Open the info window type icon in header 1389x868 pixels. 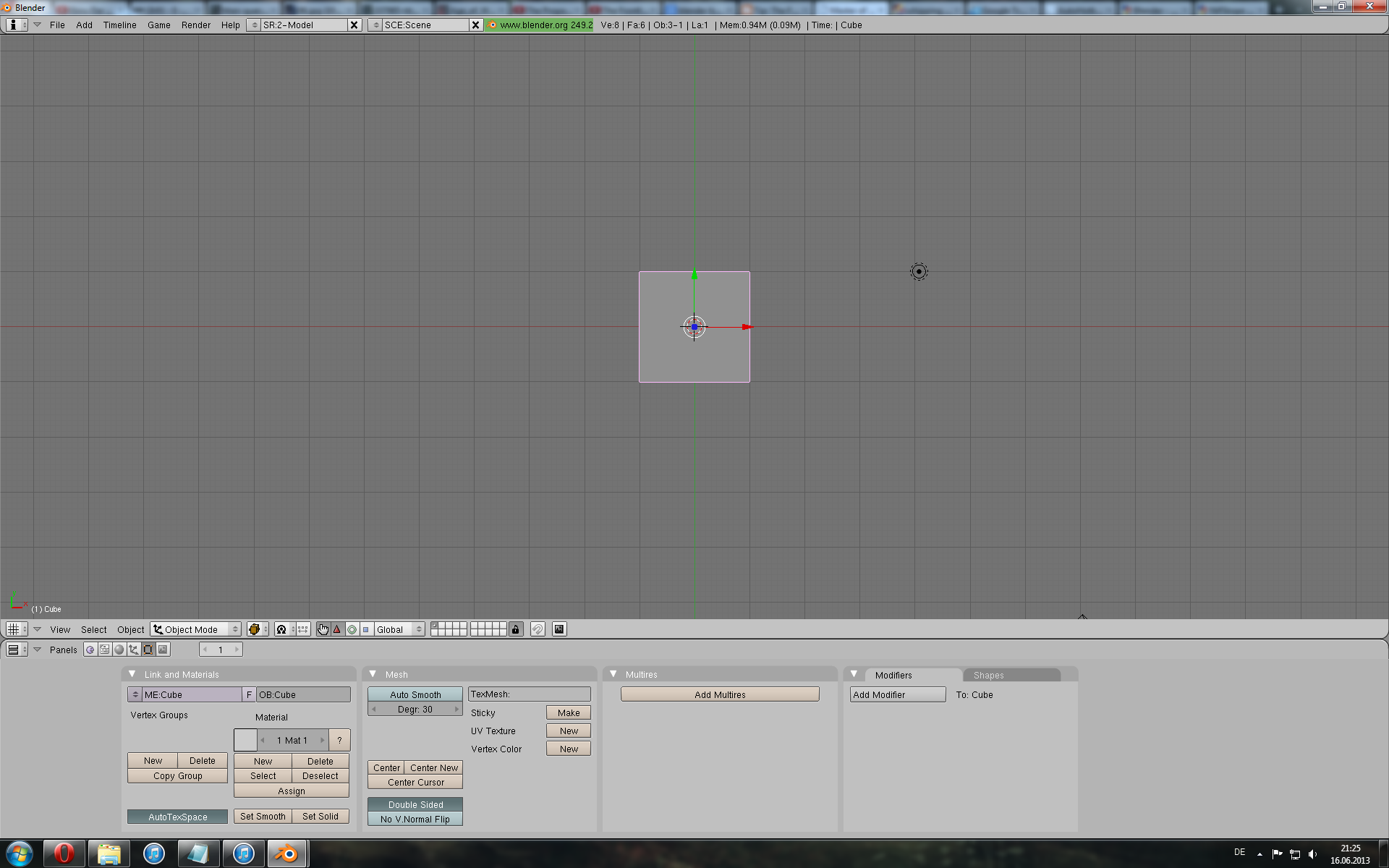(x=17, y=25)
